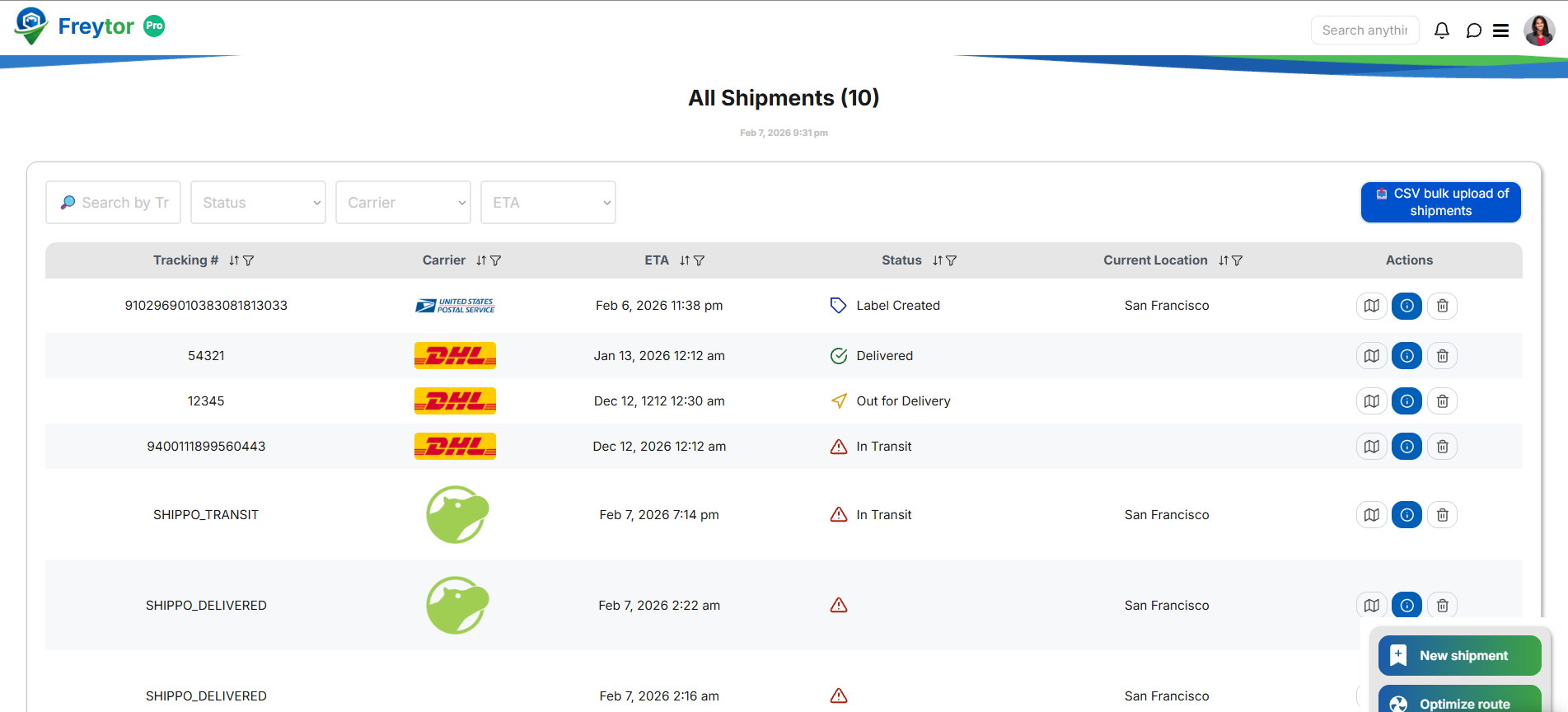The width and height of the screenshot is (1568, 712).
Task: Click the user profile avatar
Action: (1539, 30)
